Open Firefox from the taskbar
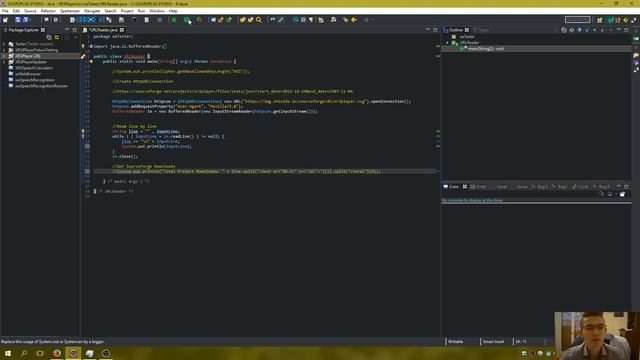This screenshot has height=360, width=640. click(x=57, y=353)
